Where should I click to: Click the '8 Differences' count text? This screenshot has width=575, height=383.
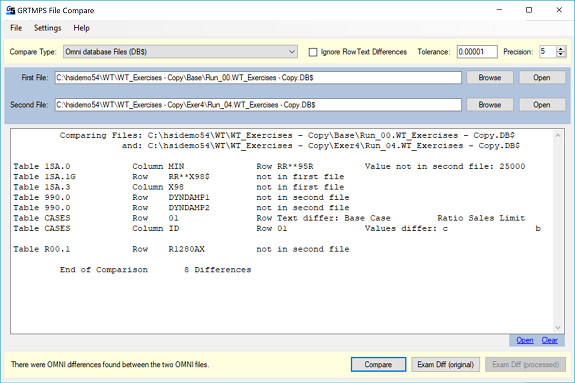click(x=217, y=270)
